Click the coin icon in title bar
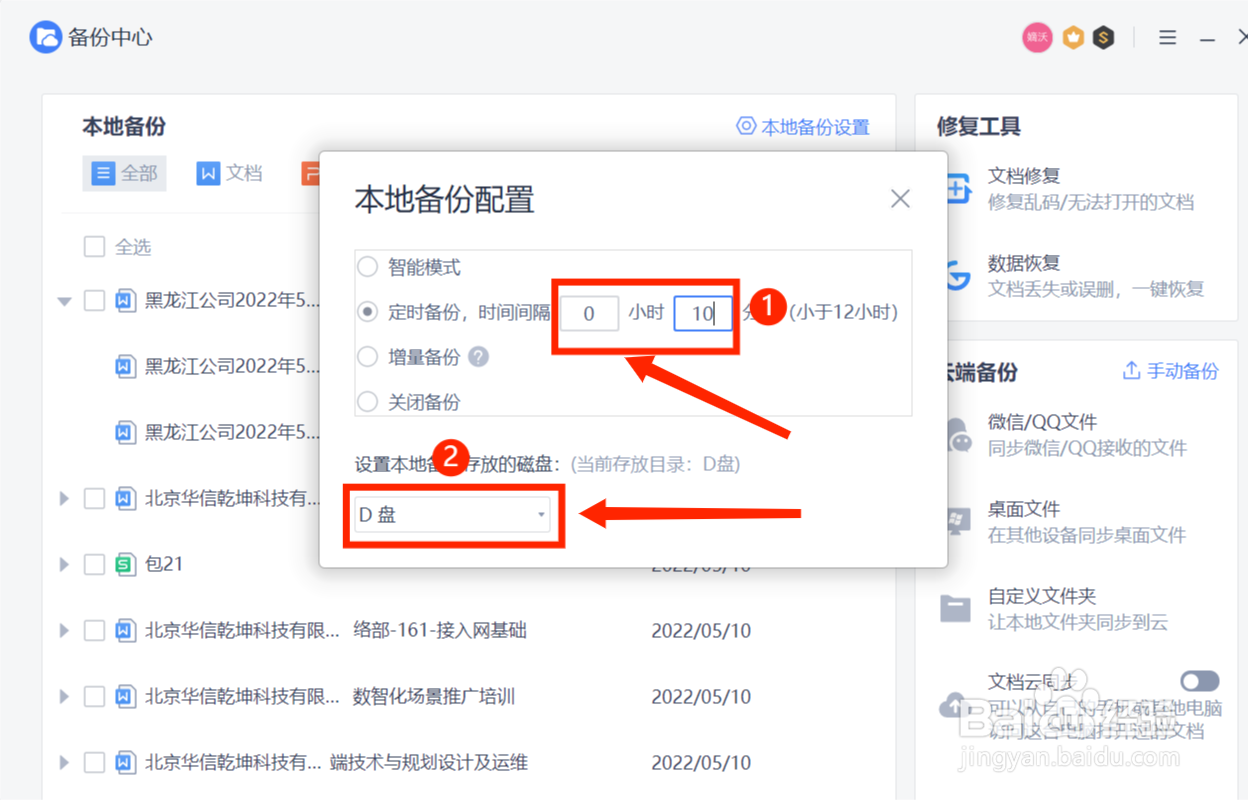This screenshot has width=1249, height=800. click(1104, 37)
